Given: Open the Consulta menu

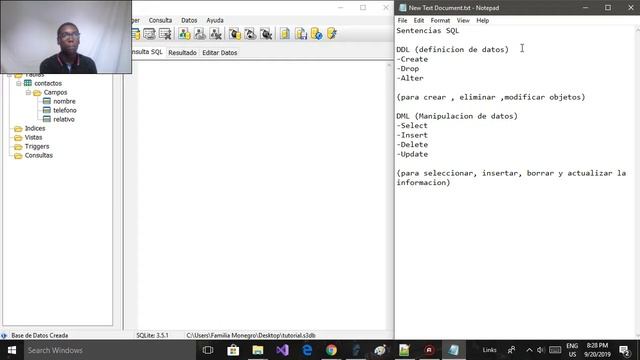Looking at the screenshot, I should point(160,20).
